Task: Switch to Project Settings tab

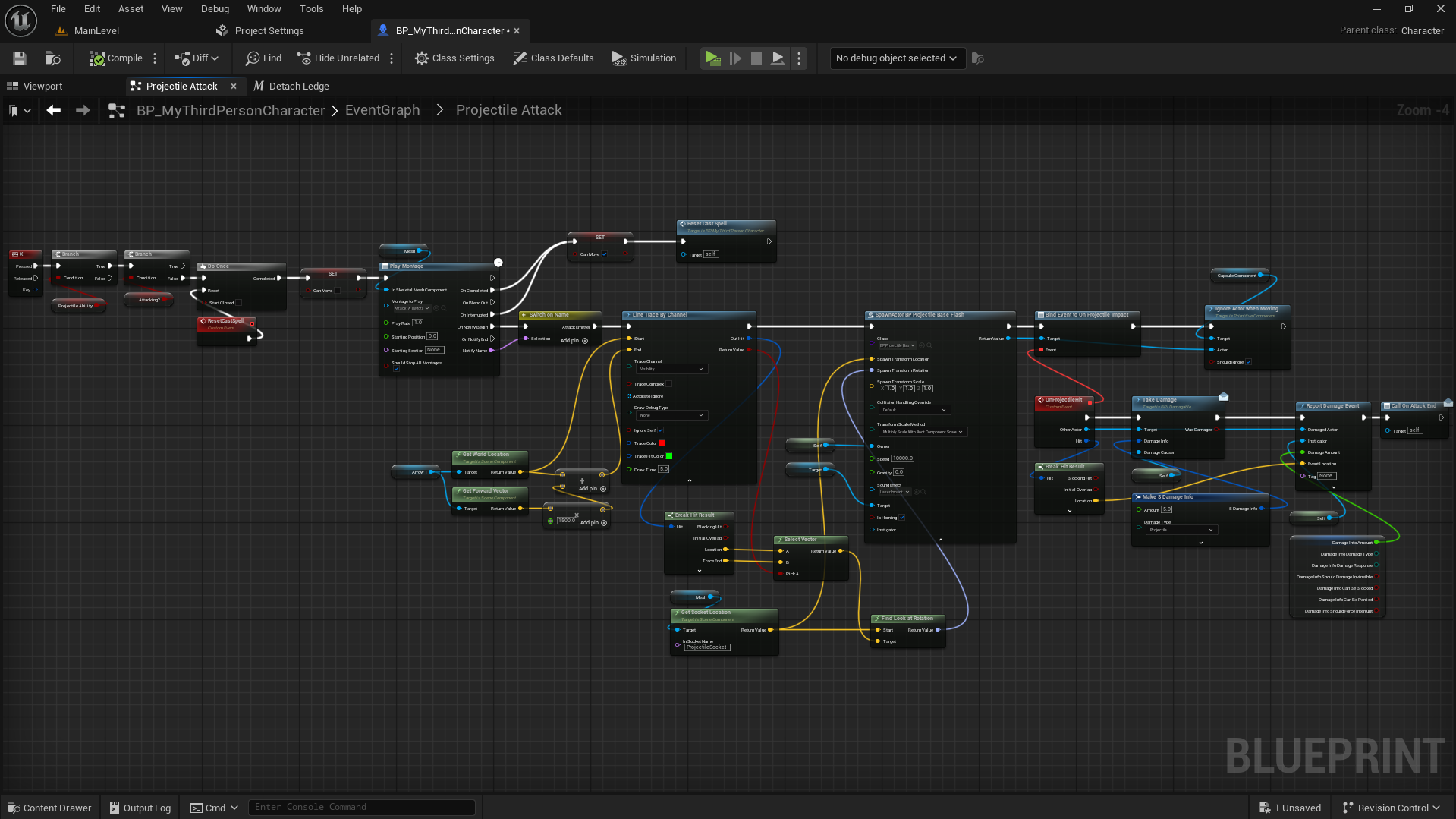Action: tap(260, 31)
